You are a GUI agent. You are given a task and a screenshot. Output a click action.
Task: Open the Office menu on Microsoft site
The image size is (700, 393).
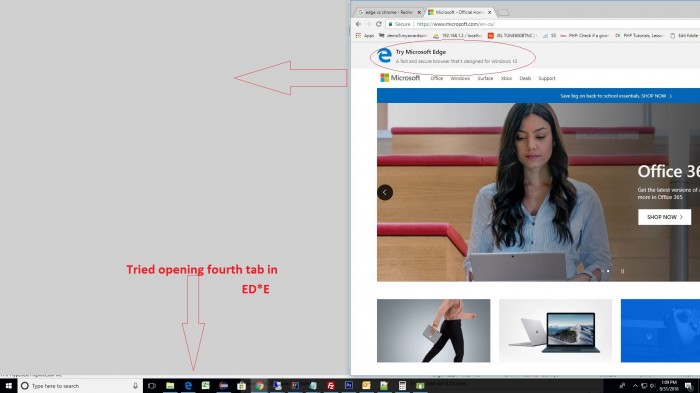[437, 78]
